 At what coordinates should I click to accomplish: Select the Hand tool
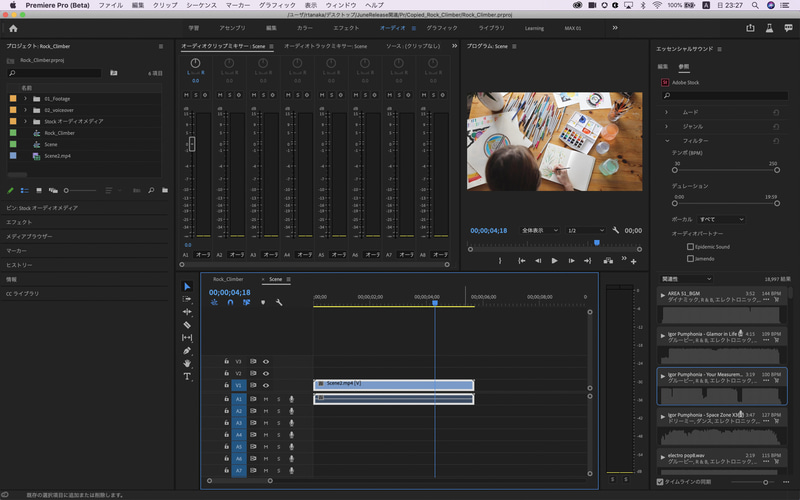pyautogui.click(x=187, y=364)
